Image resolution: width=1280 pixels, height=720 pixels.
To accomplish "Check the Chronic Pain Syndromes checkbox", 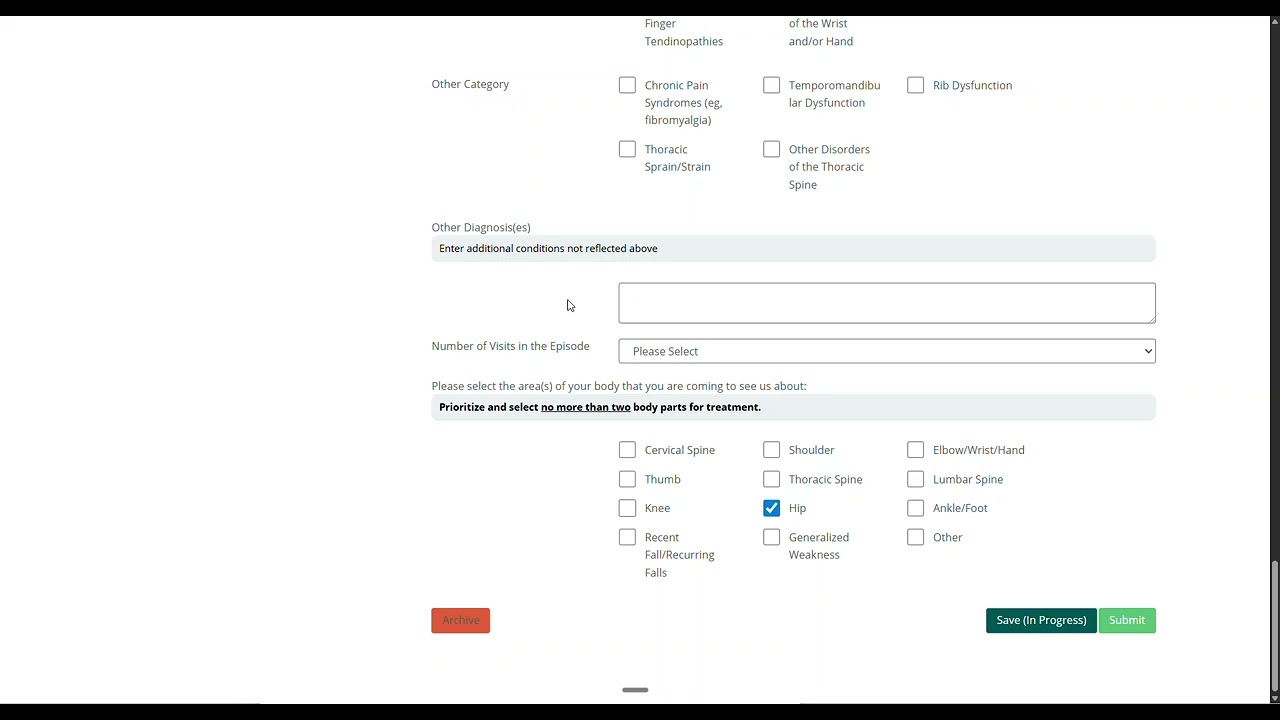I will coord(627,85).
